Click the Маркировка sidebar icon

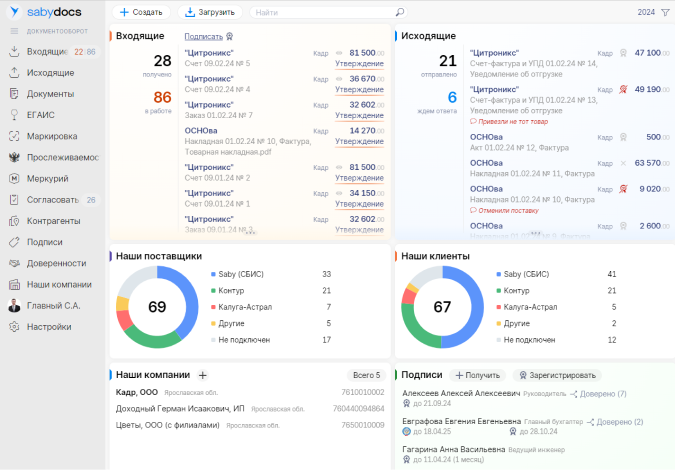coord(14,136)
